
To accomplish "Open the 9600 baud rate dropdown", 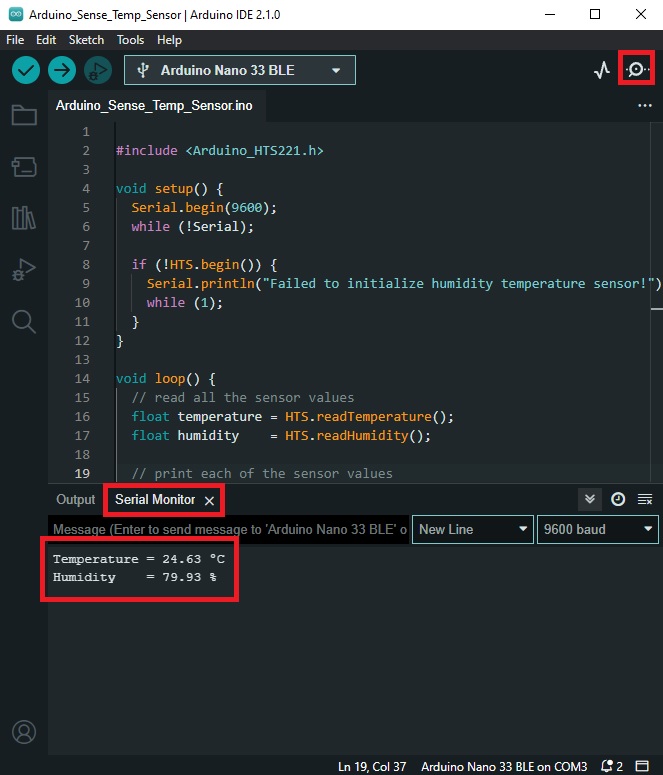I will (598, 529).
